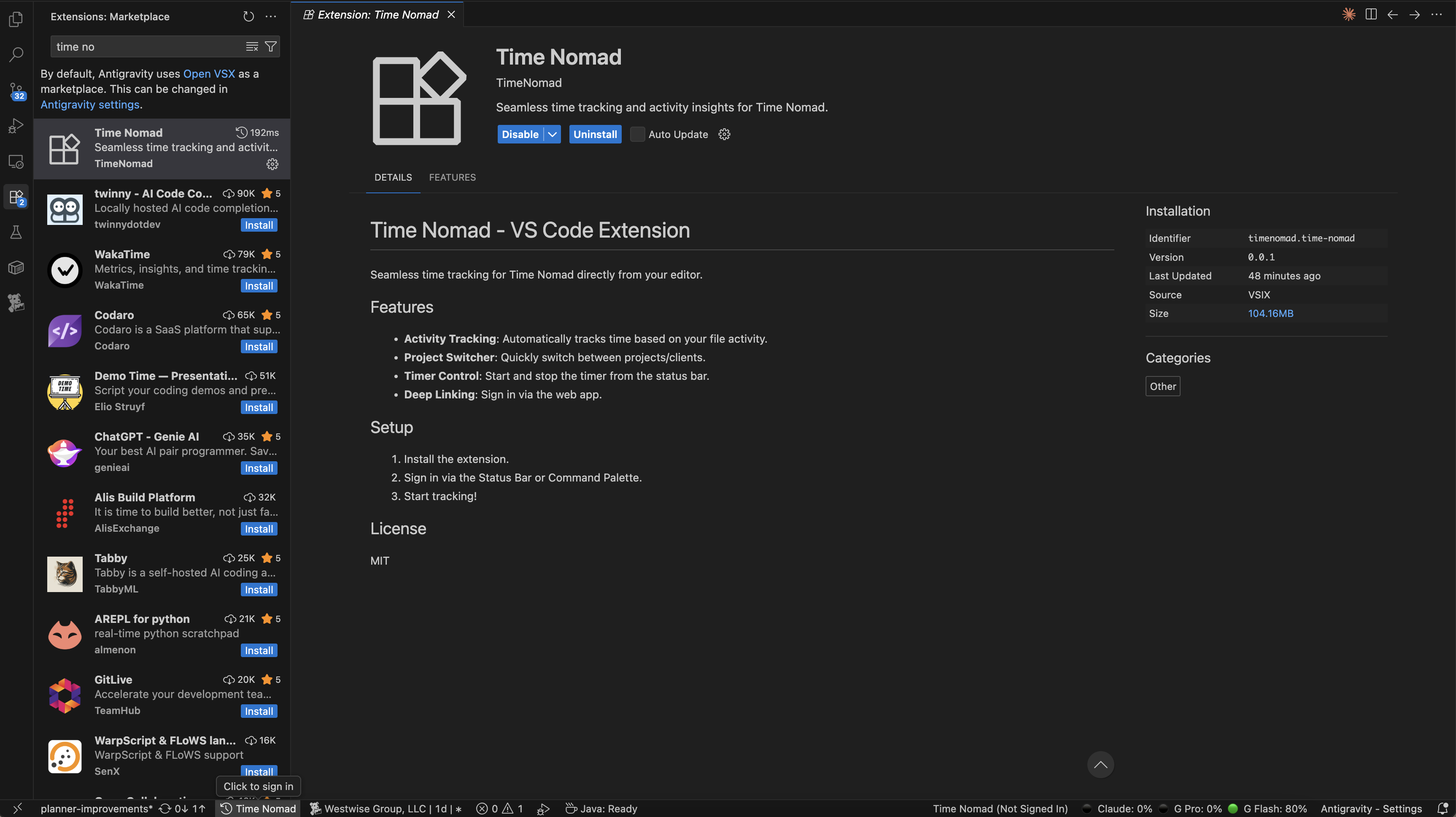The image size is (1456, 817).
Task: Uninstall the Time Nomad extension
Action: [595, 134]
